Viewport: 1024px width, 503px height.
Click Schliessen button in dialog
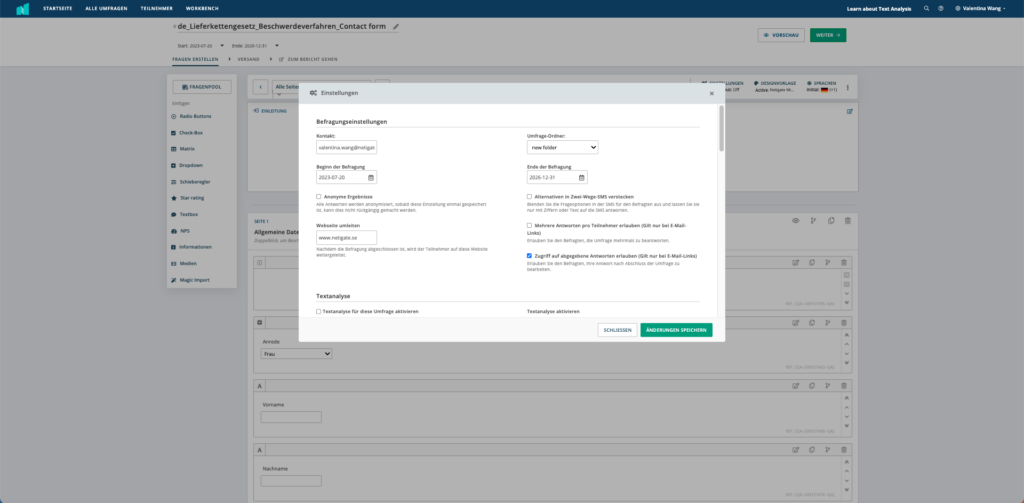click(x=617, y=331)
